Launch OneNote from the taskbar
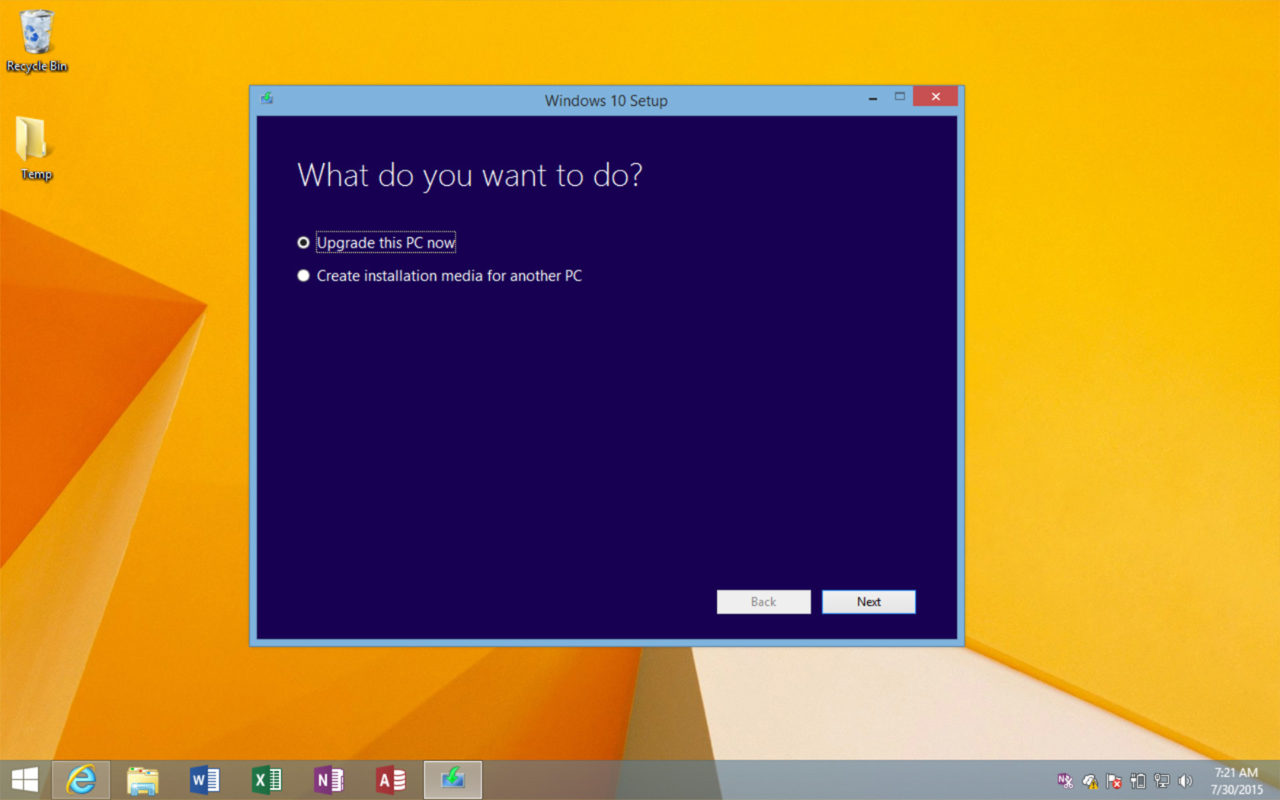The image size is (1280, 800). pos(328,780)
